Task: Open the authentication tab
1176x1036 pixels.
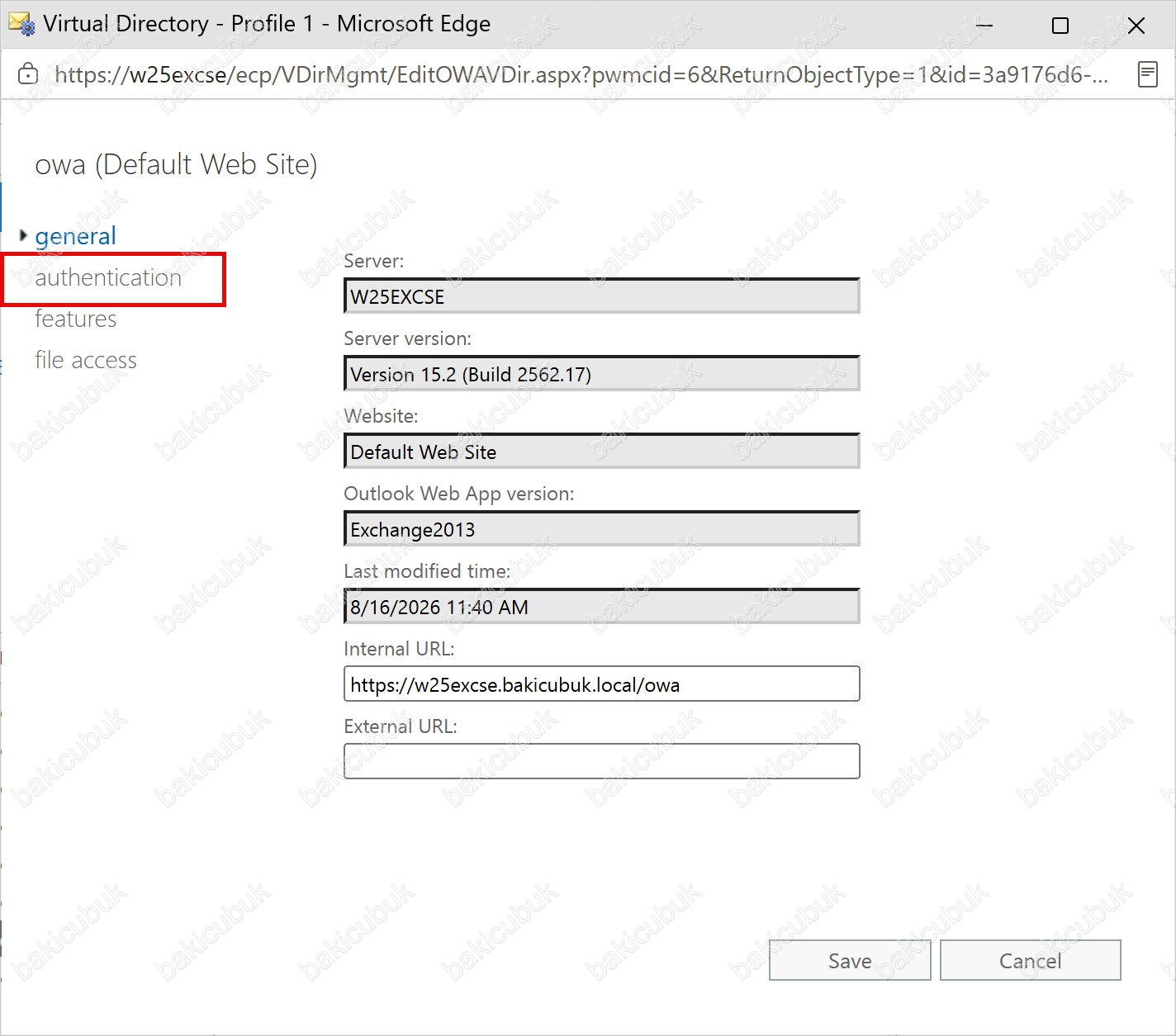Action: click(108, 278)
